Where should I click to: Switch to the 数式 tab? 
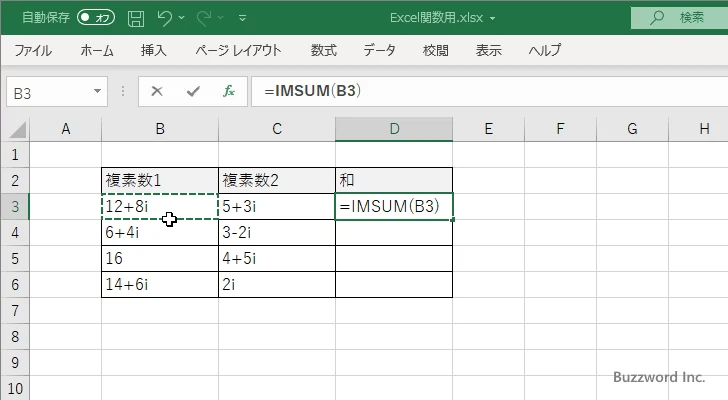(x=324, y=50)
